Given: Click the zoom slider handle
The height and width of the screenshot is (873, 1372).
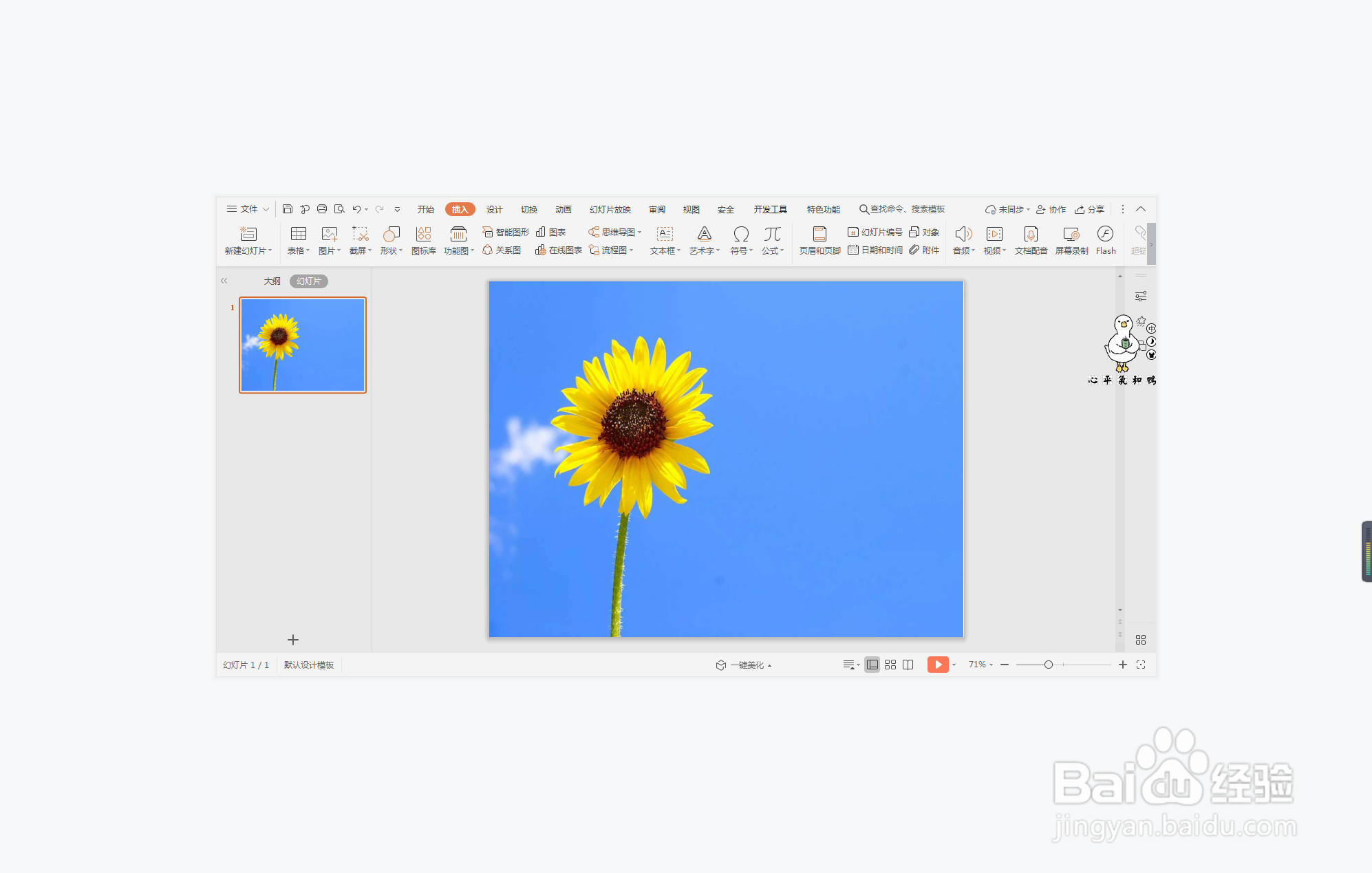Looking at the screenshot, I should [1048, 665].
